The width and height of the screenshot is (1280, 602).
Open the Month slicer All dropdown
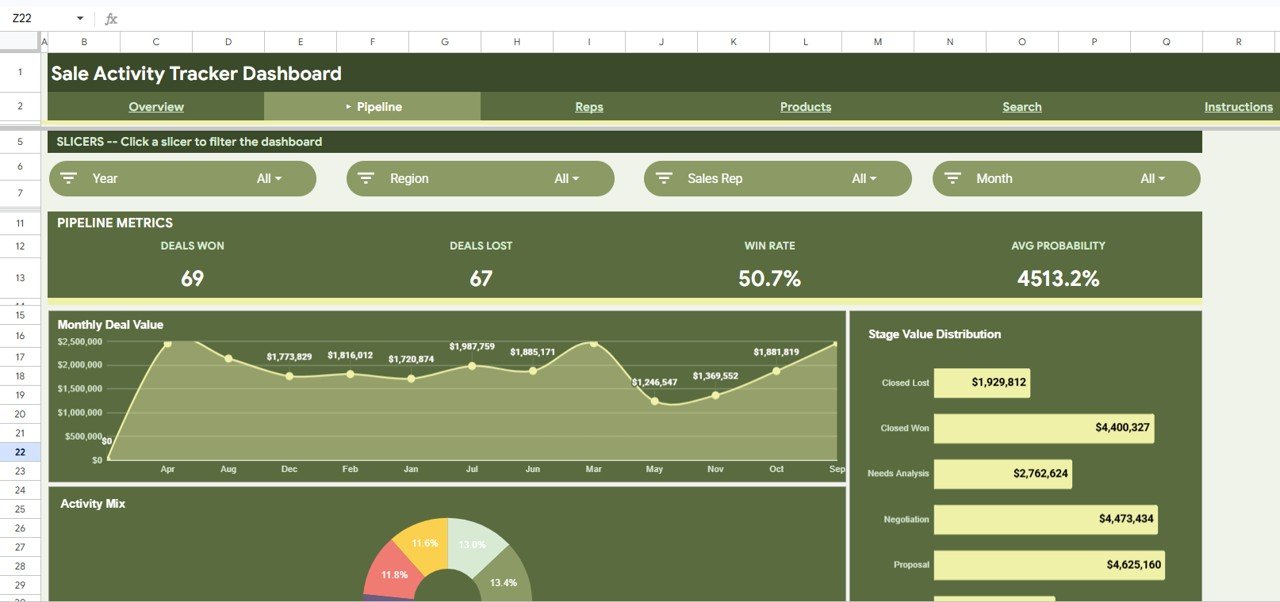tap(1154, 178)
